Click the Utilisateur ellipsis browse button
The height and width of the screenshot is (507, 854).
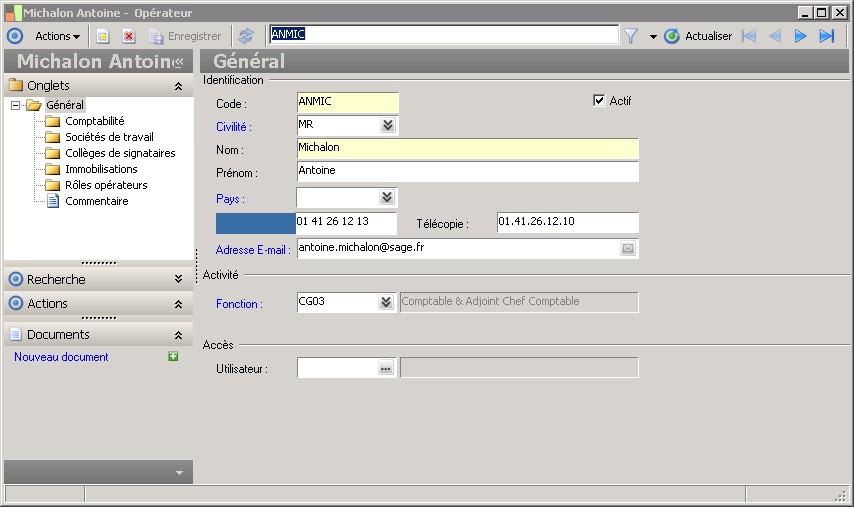pos(386,369)
